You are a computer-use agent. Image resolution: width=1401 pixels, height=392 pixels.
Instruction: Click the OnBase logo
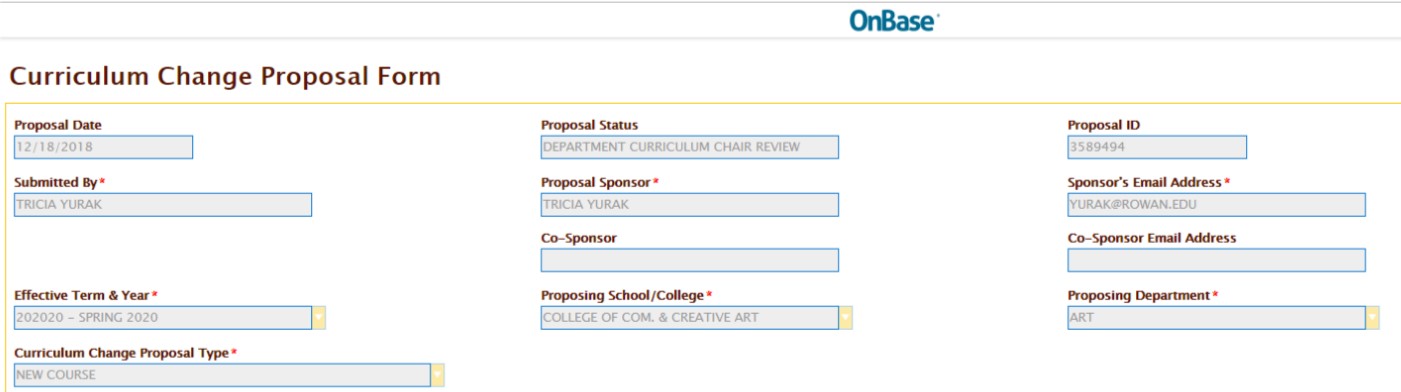point(893,20)
